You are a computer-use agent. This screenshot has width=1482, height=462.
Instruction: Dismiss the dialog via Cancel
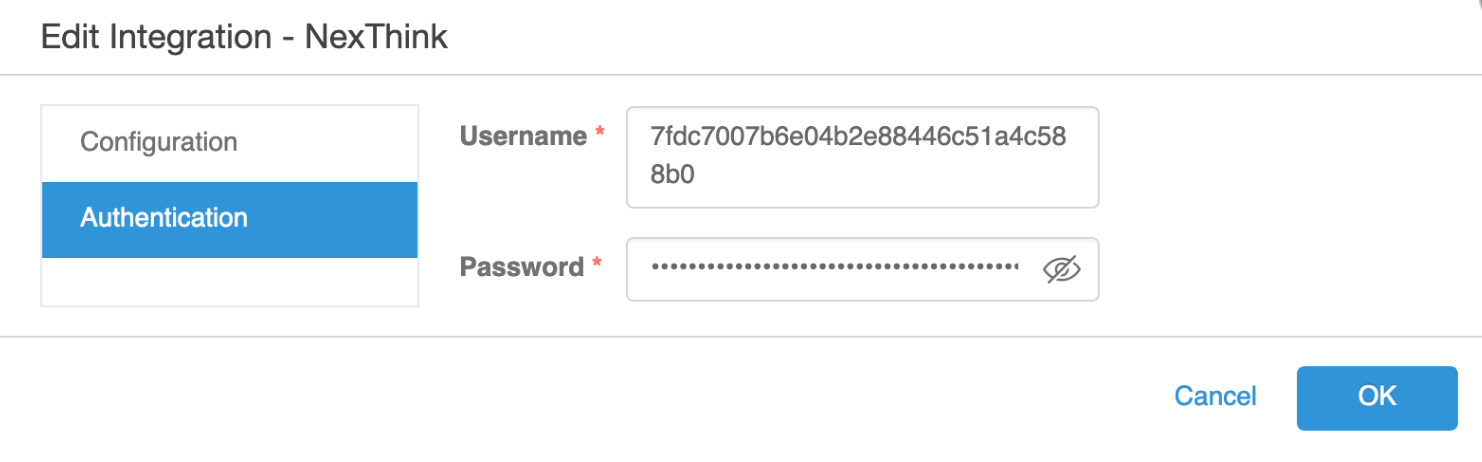pyautogui.click(x=1215, y=397)
